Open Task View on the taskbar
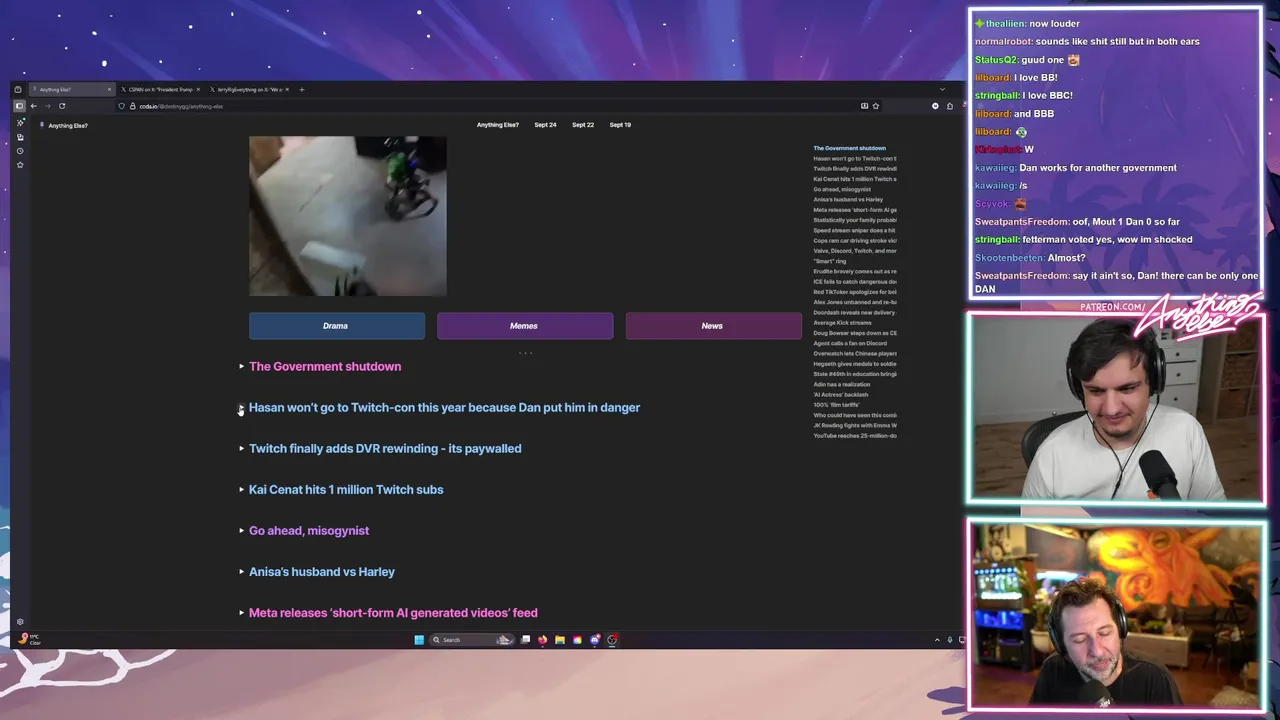The height and width of the screenshot is (720, 1280). coord(526,640)
